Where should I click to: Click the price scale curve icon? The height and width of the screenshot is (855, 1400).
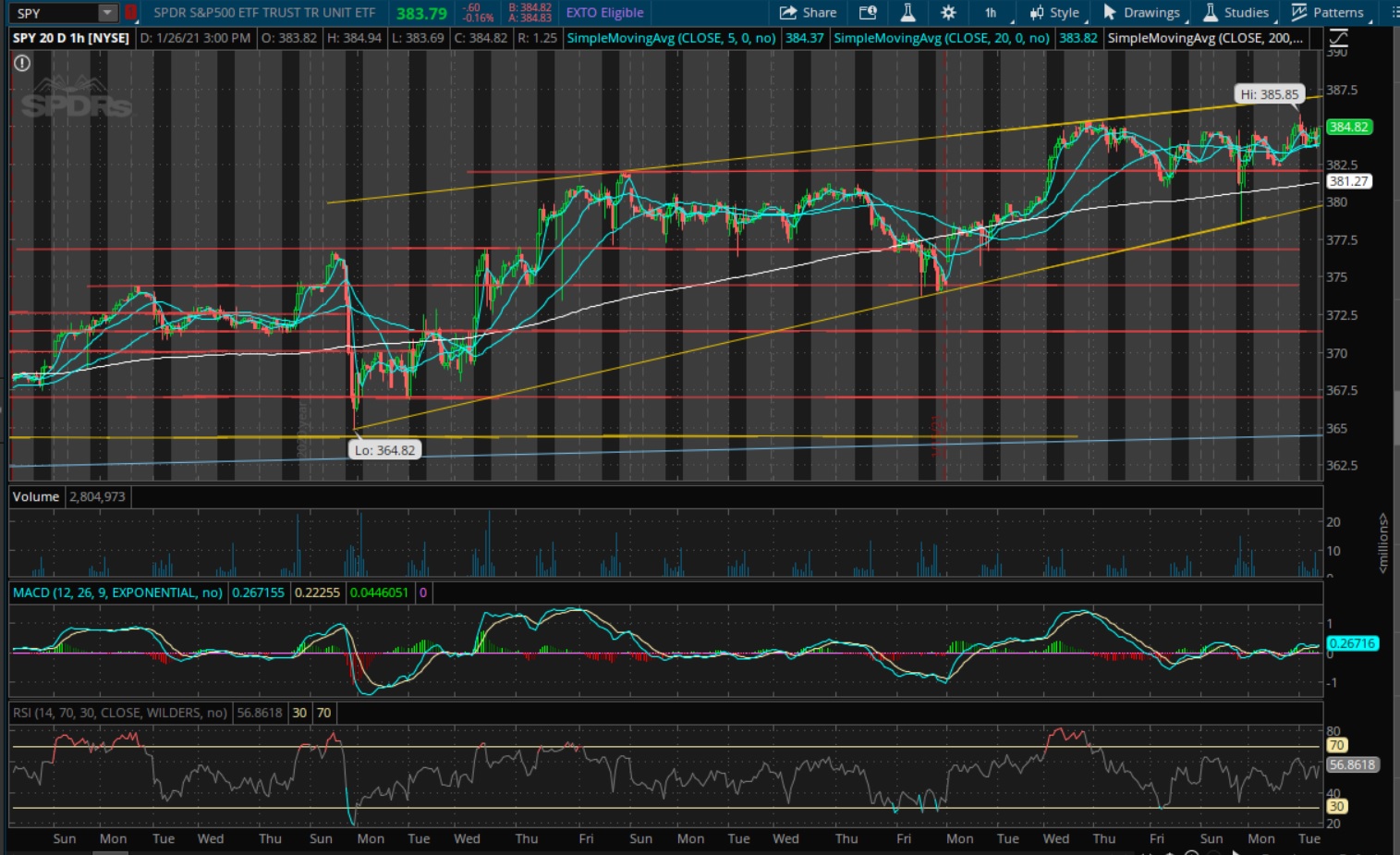click(1338, 38)
